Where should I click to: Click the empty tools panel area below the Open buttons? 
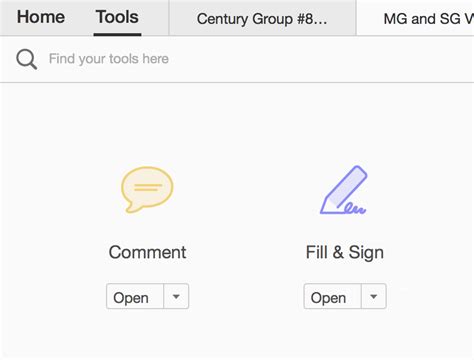246,335
